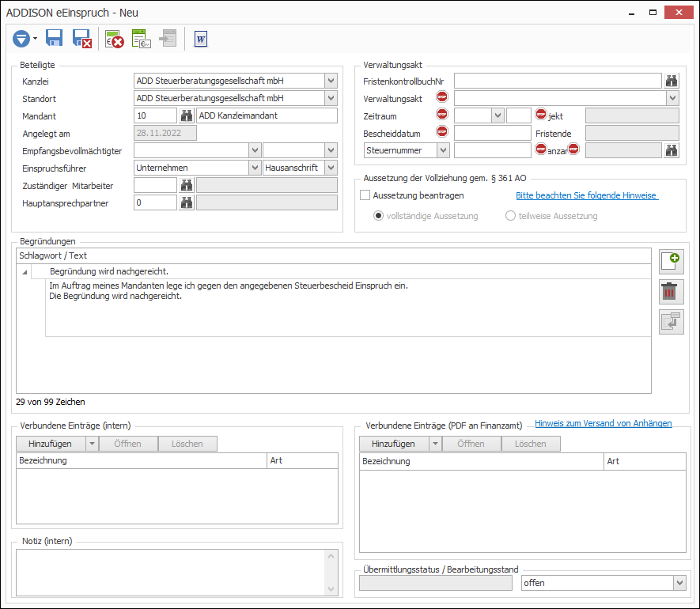Image resolution: width=700 pixels, height=609 pixels.
Task: Click red error icon beside Verwaltungsakt
Action: (x=442, y=96)
